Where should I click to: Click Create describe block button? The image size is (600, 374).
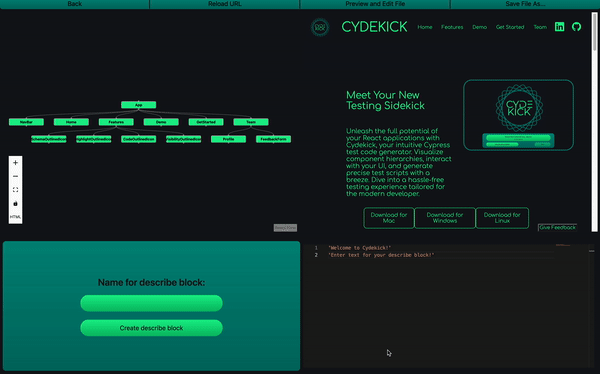[152, 328]
